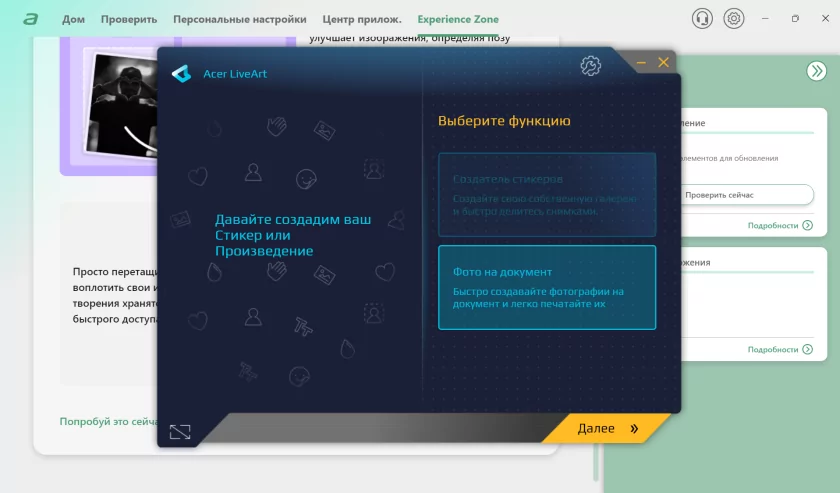The image size is (840, 493).
Task: Open the Дом tab
Action: tap(73, 19)
